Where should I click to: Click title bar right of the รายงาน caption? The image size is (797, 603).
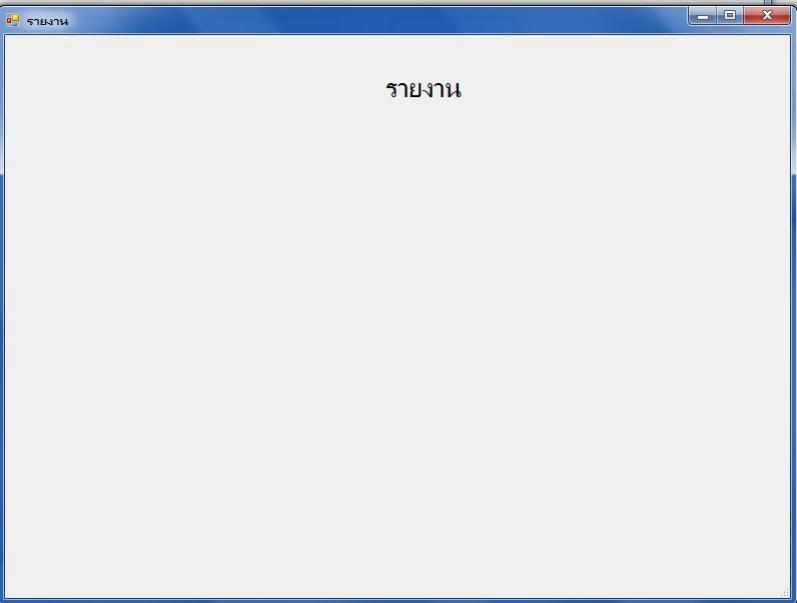[x=127, y=21]
